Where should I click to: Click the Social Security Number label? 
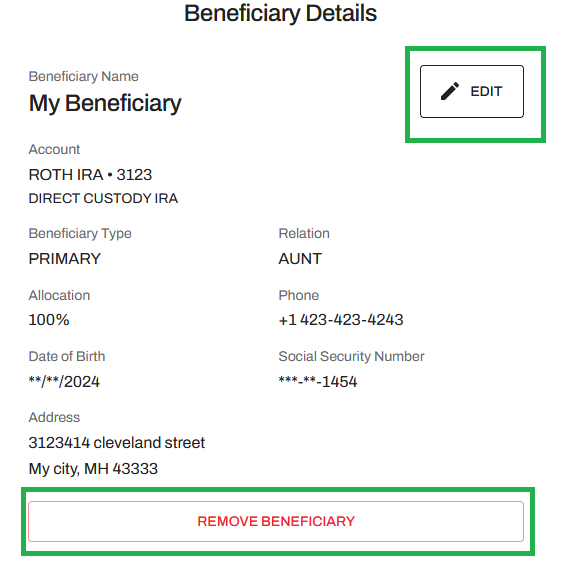351,357
